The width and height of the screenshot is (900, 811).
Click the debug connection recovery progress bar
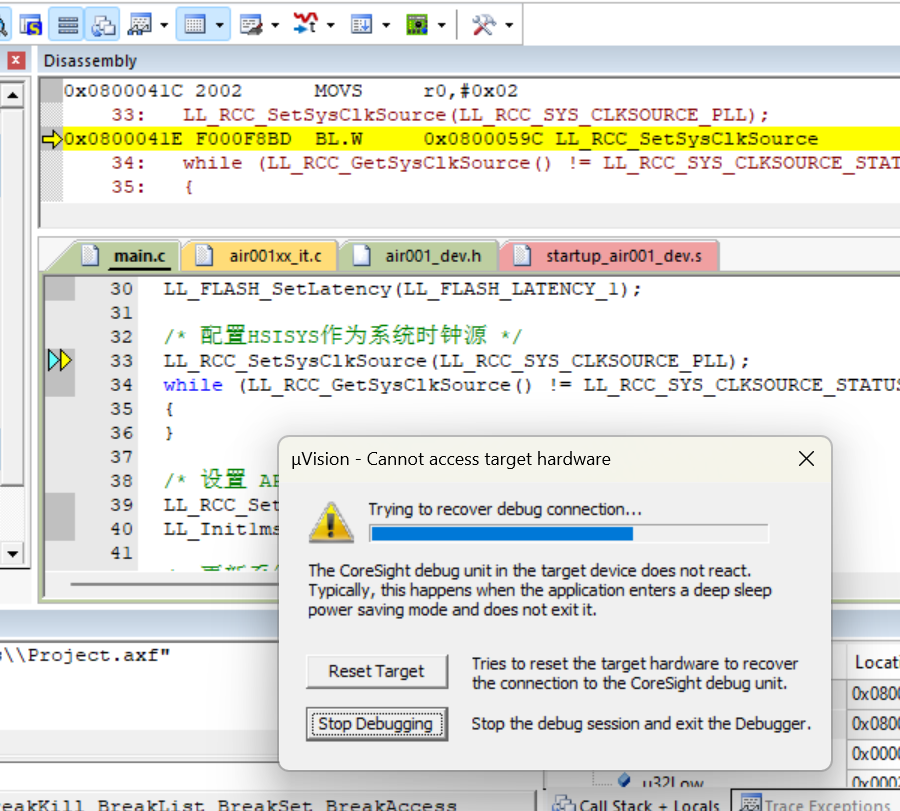[569, 534]
